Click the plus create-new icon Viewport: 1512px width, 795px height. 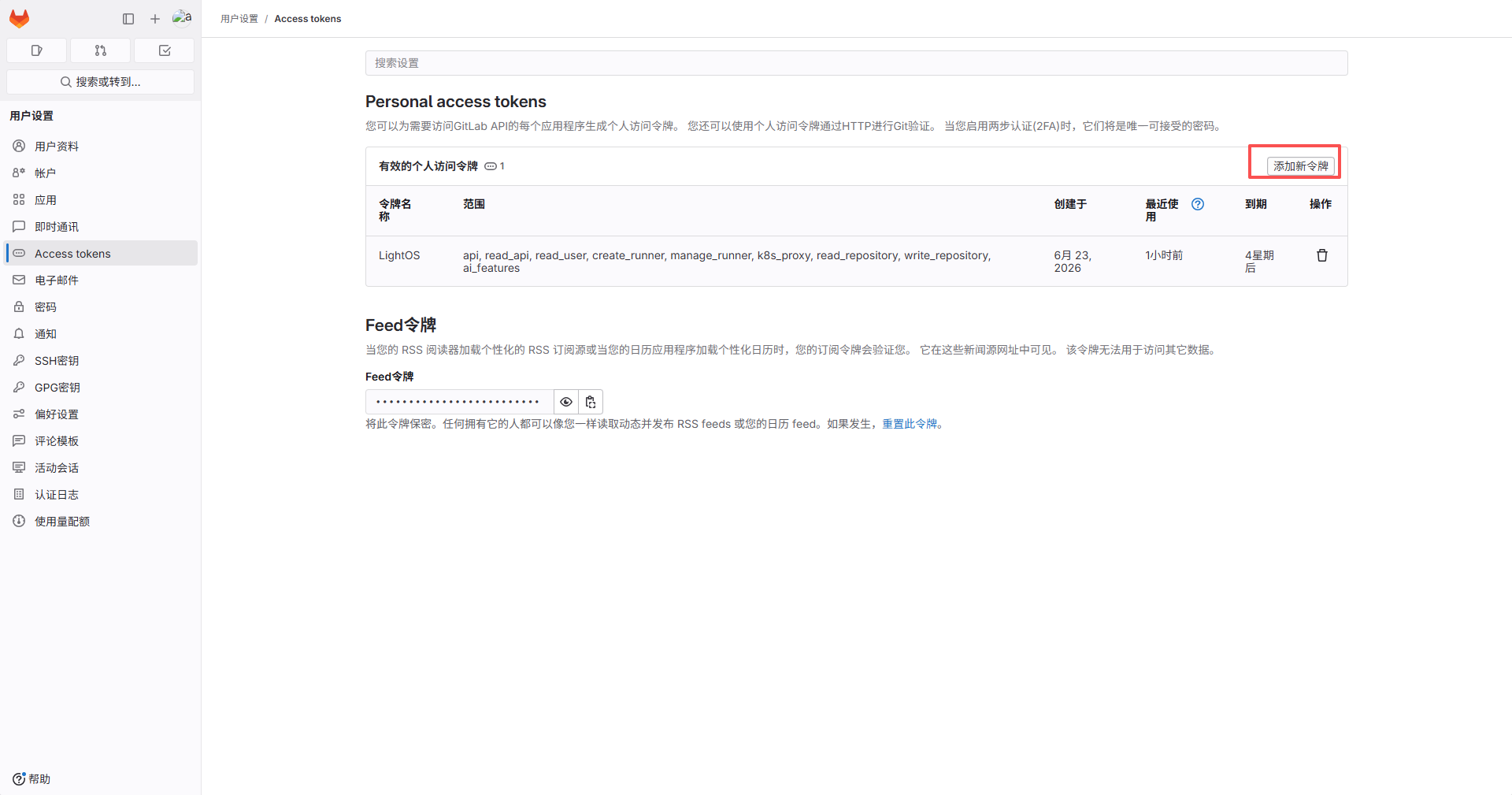tap(155, 19)
